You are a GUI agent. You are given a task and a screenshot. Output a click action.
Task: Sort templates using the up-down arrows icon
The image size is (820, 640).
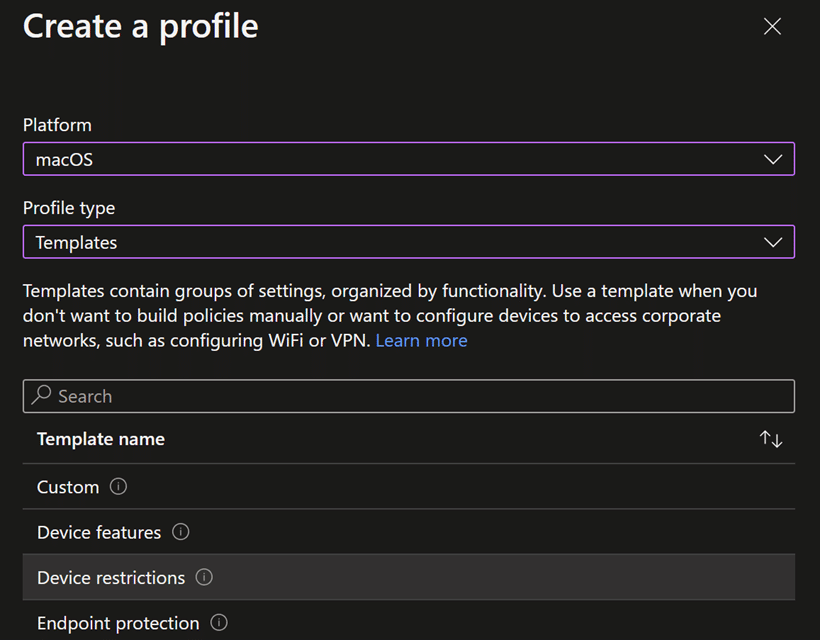(771, 439)
